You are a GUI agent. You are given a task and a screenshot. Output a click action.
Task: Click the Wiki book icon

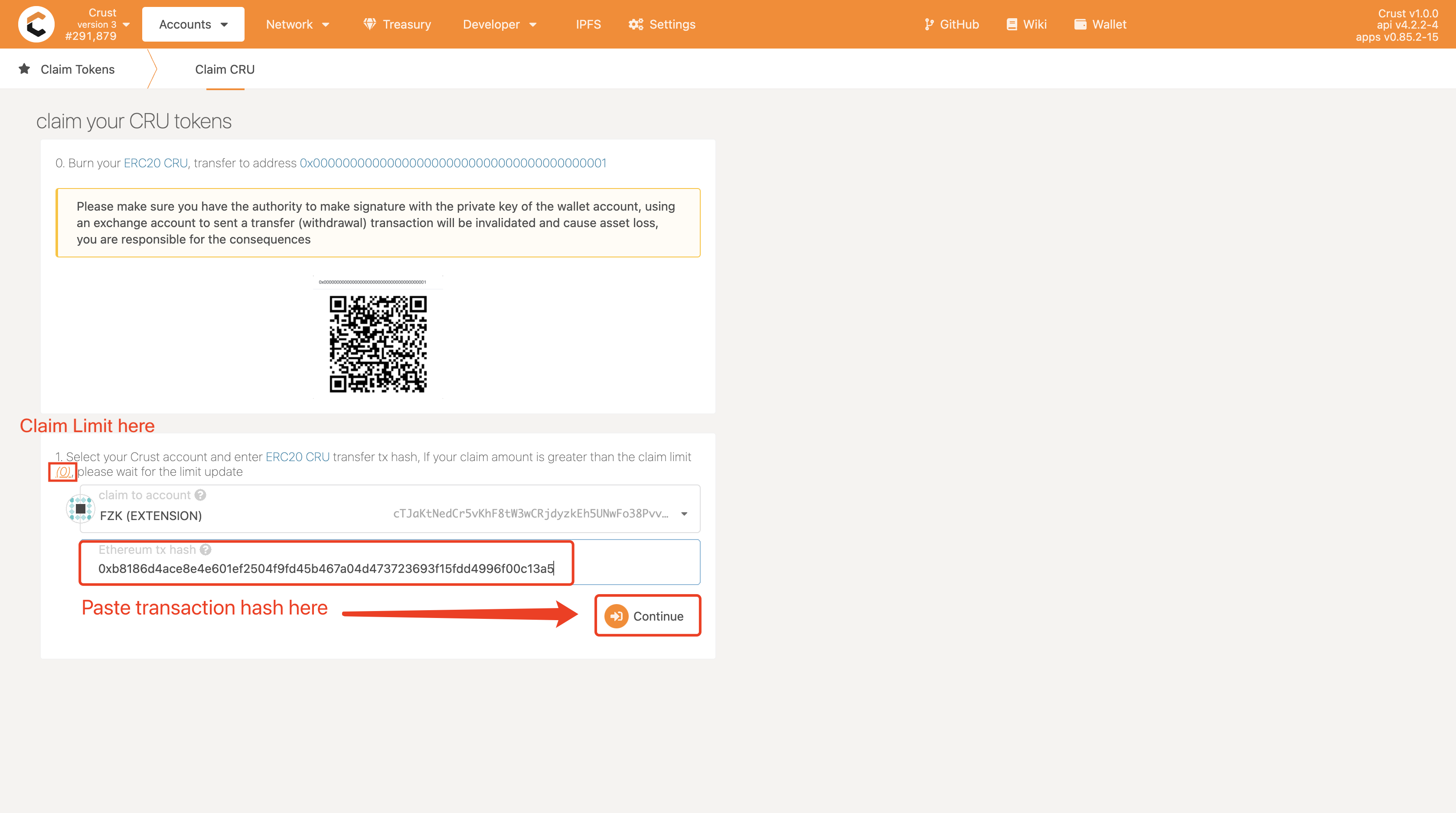point(1012,24)
